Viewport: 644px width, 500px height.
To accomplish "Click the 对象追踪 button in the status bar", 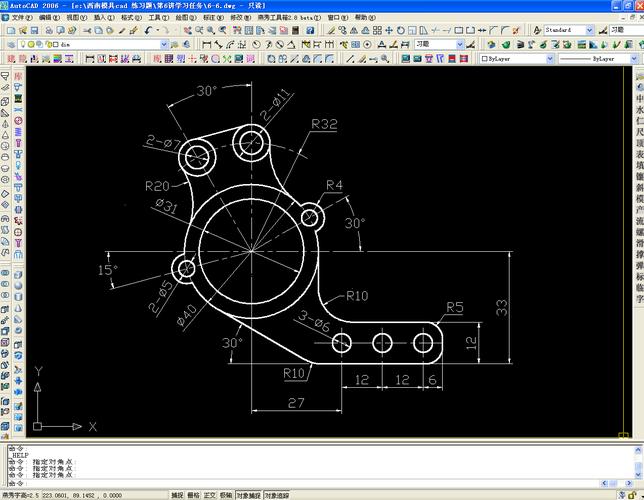I will (x=276, y=495).
